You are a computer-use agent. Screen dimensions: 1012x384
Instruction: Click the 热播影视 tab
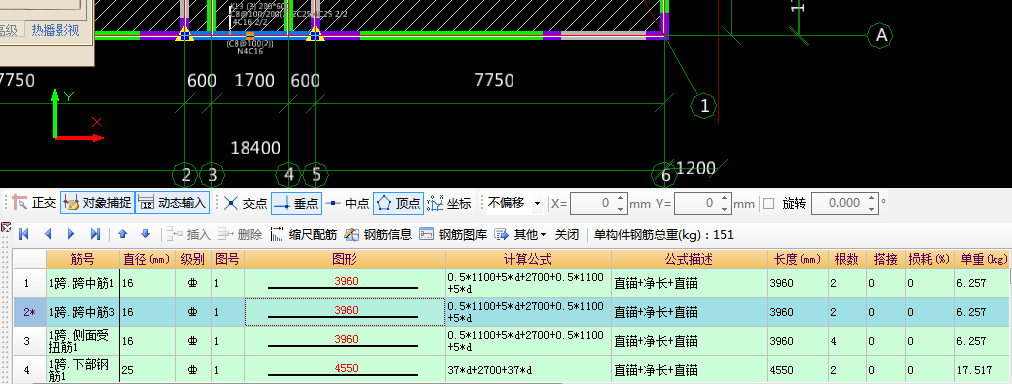pos(56,30)
